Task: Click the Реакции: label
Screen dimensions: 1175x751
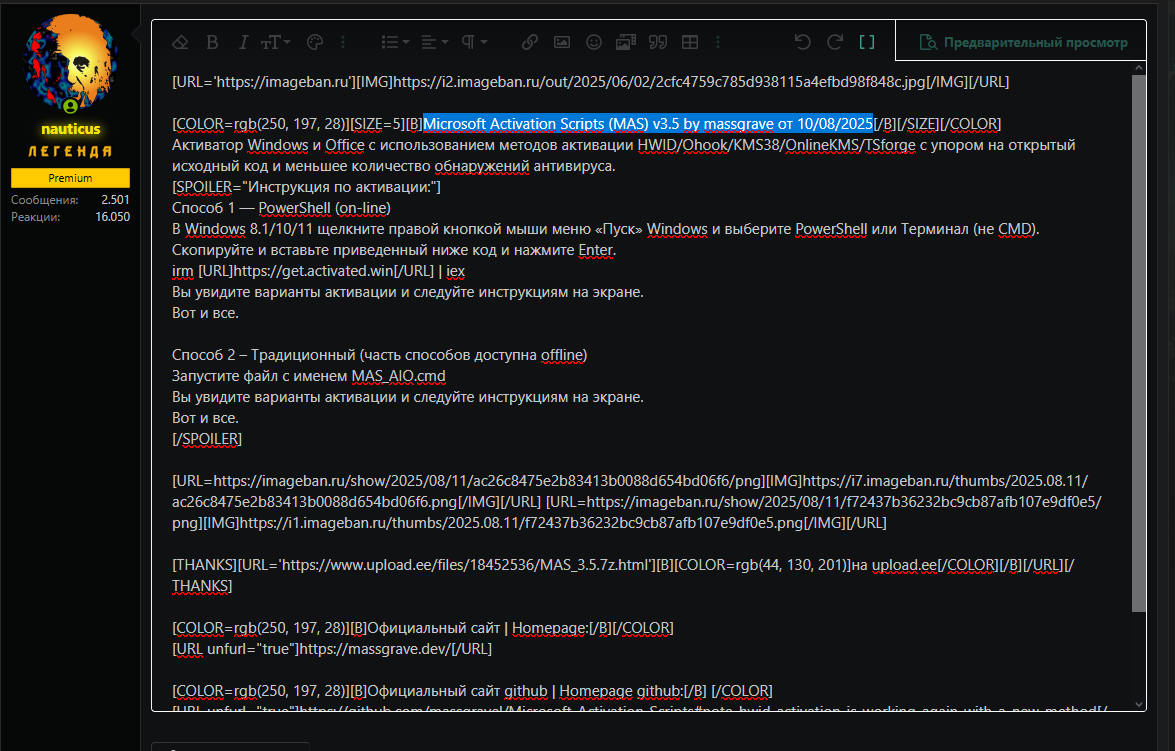Action: coord(36,217)
